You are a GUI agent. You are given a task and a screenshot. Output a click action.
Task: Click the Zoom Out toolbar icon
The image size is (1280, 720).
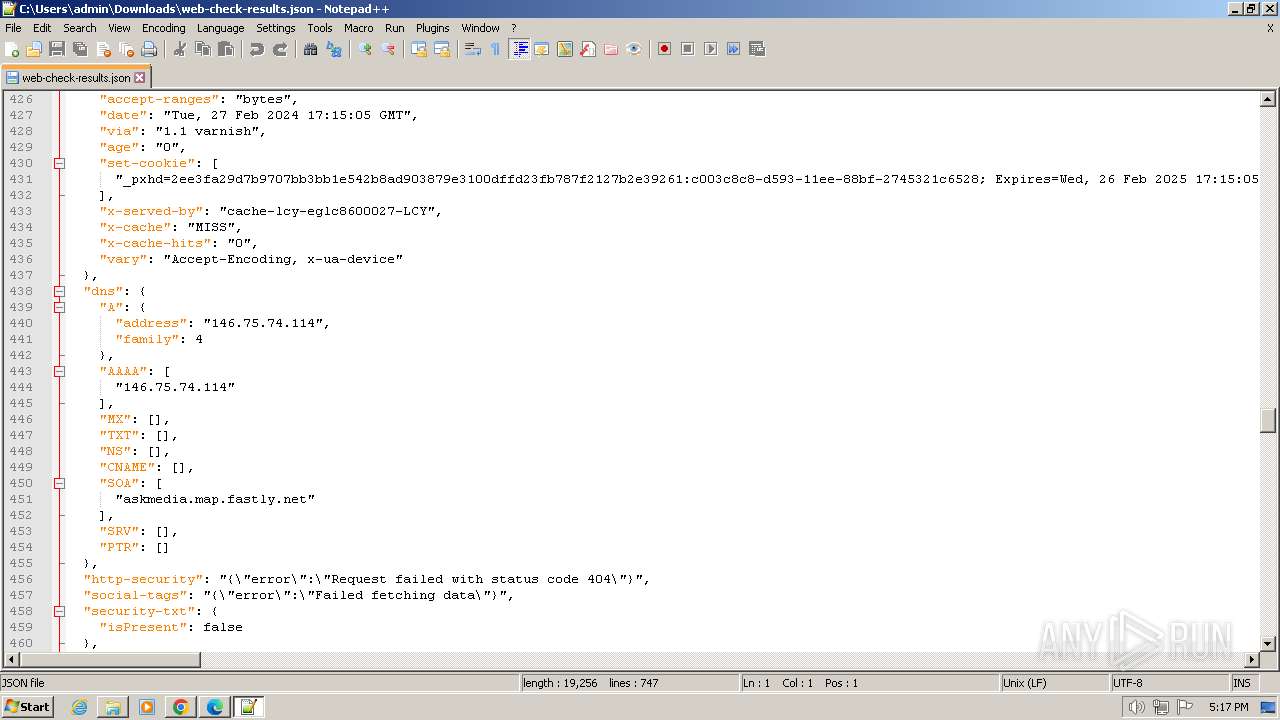tap(388, 49)
